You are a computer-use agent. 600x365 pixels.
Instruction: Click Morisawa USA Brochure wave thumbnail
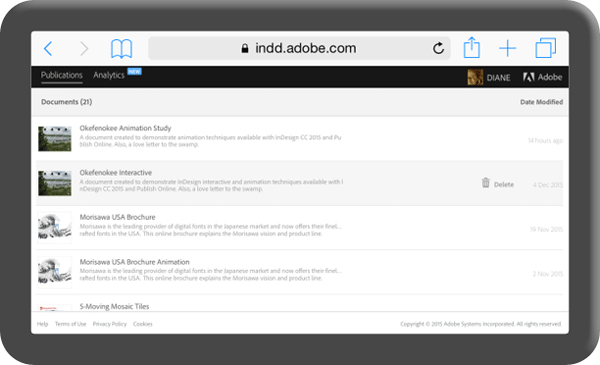click(55, 228)
